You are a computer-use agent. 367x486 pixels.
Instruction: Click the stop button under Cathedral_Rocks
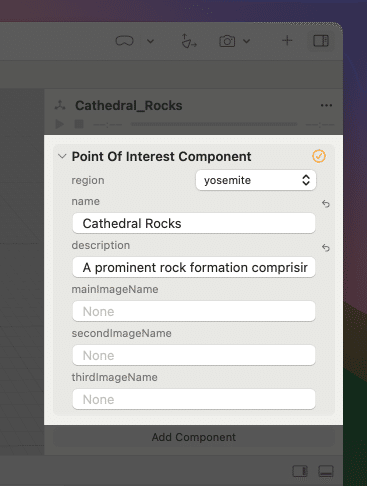79,124
